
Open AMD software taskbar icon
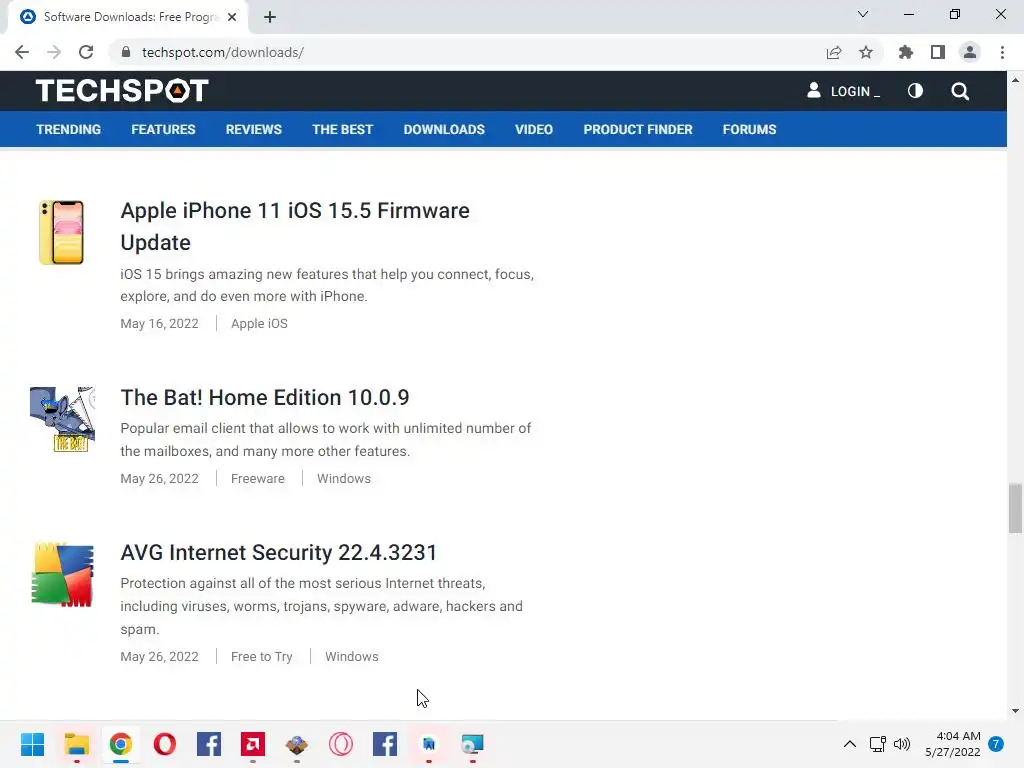pos(253,744)
